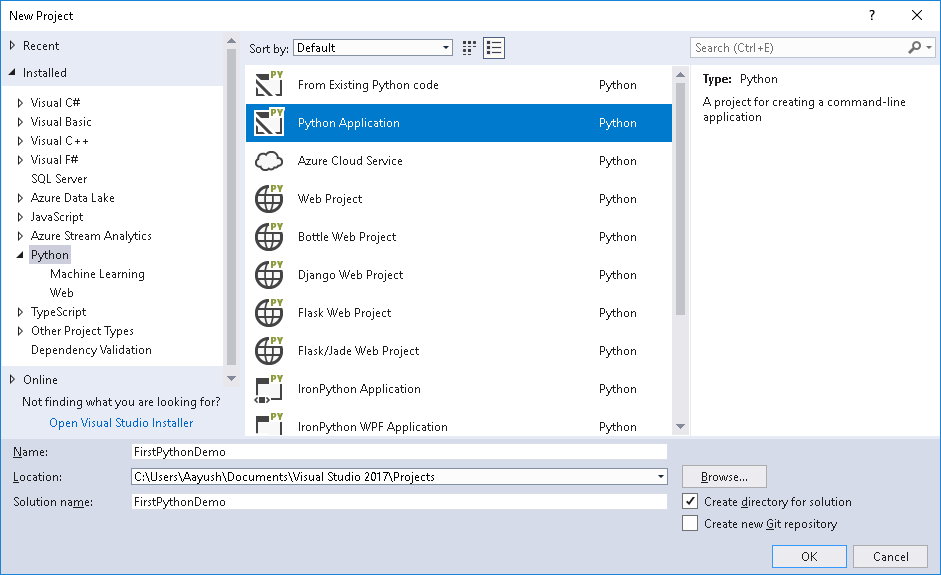Screen dimensions: 941x575
Task: Collapse the Python tree node
Action: [x=20, y=255]
